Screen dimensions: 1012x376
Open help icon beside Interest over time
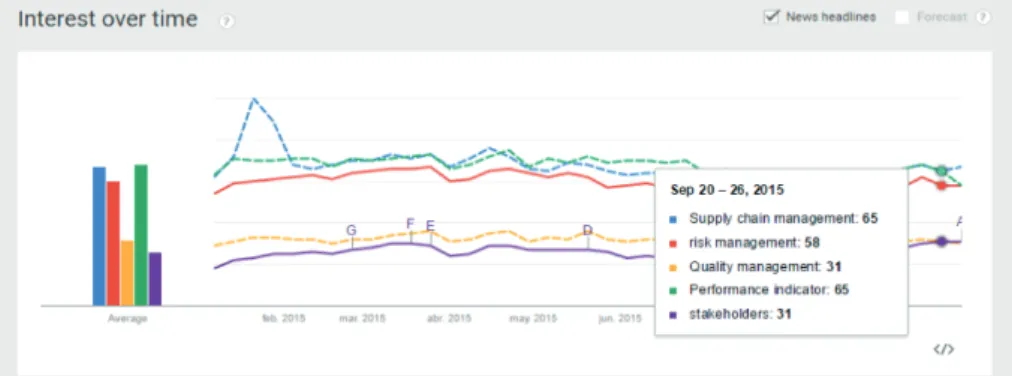tap(227, 21)
